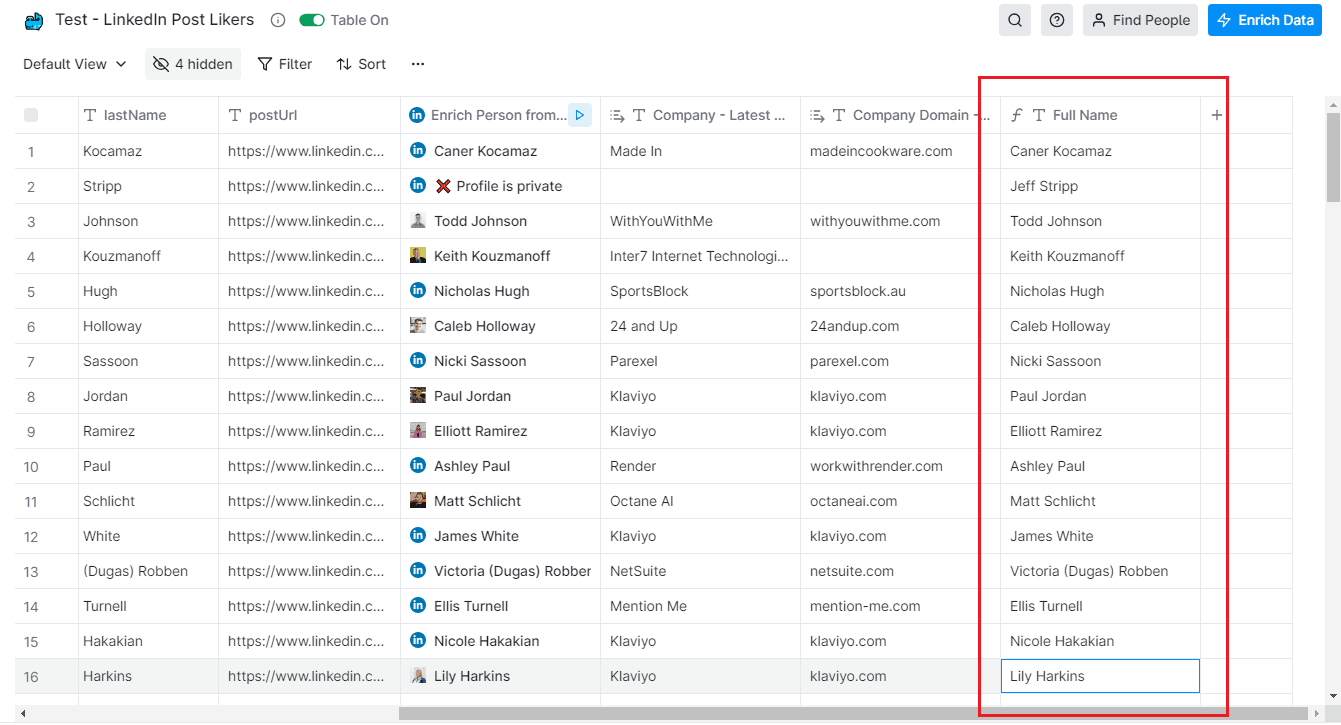Select the Octane AI company cell

[x=700, y=501]
